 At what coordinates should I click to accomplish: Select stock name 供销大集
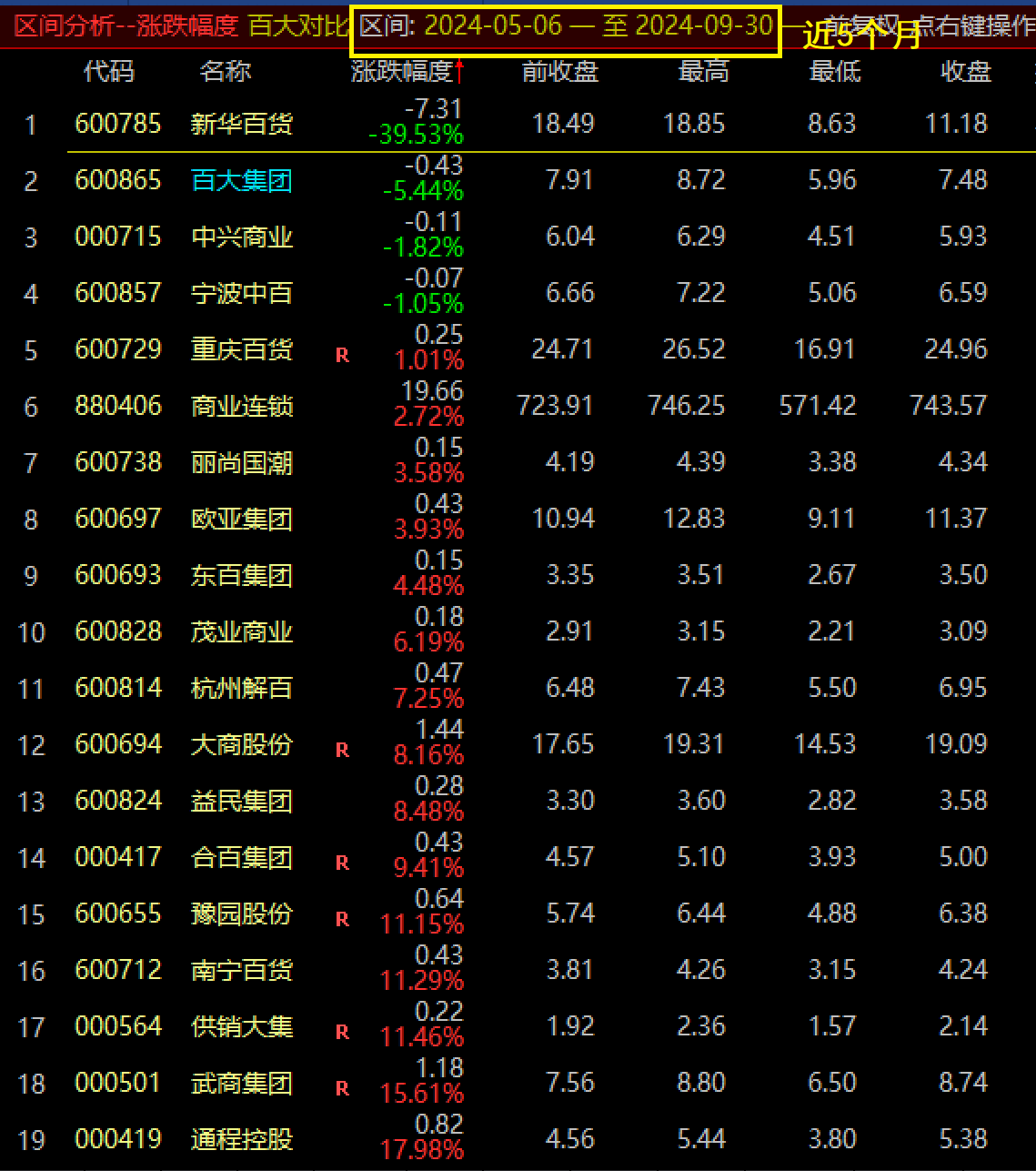click(x=242, y=1026)
